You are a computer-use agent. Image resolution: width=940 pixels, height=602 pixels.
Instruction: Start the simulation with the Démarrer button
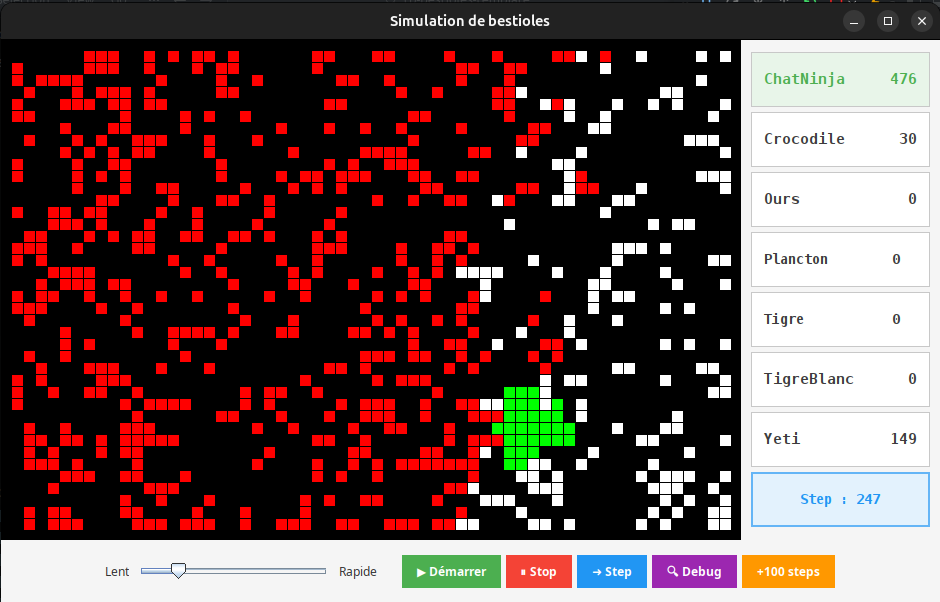[x=444, y=572]
